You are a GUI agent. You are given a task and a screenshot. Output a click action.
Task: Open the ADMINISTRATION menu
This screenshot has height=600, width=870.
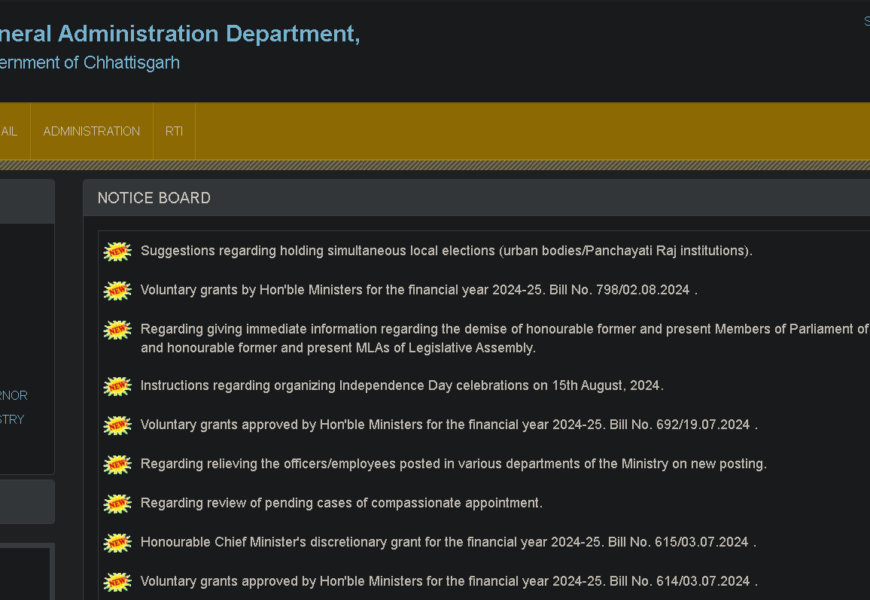(91, 131)
